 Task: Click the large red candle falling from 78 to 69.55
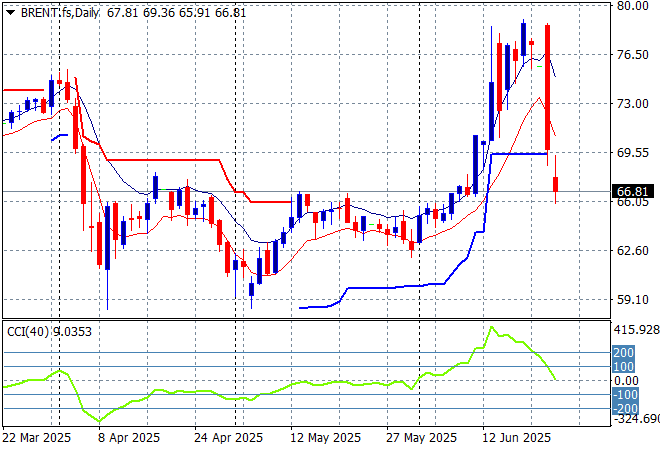pos(548,87)
